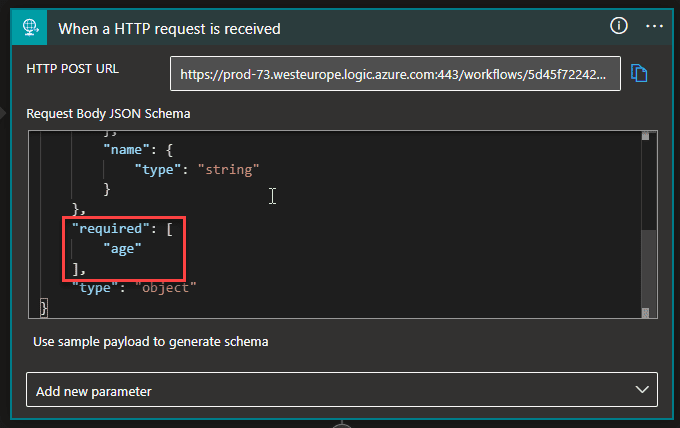Click the final closing brace of the schema
Screen dimensions: 680x428
tap(43, 307)
